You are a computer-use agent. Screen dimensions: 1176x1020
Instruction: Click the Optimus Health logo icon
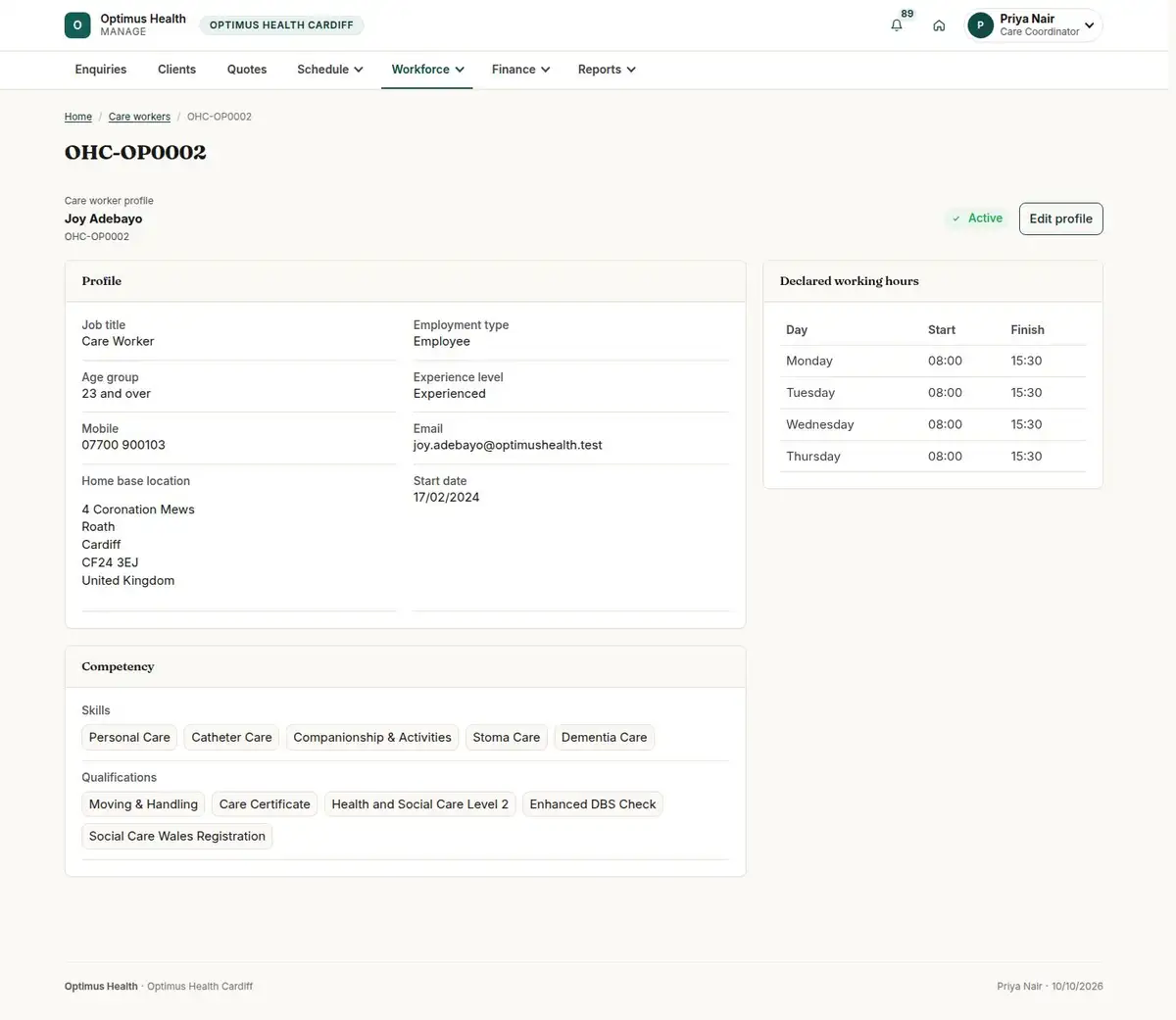pyautogui.click(x=77, y=25)
